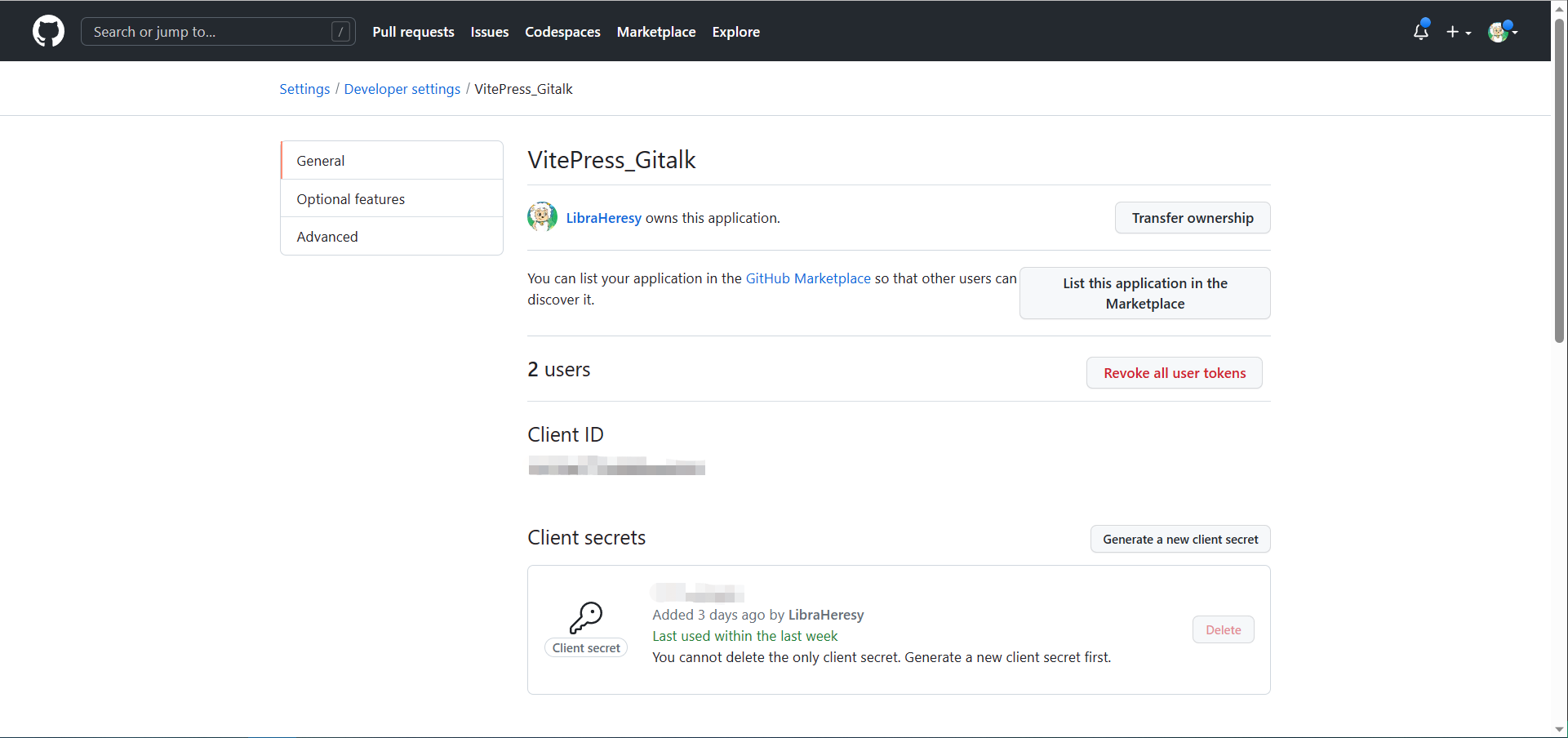Open the GitHub homepage logo
Screen dimensions: 1568x738
pos(48,31)
